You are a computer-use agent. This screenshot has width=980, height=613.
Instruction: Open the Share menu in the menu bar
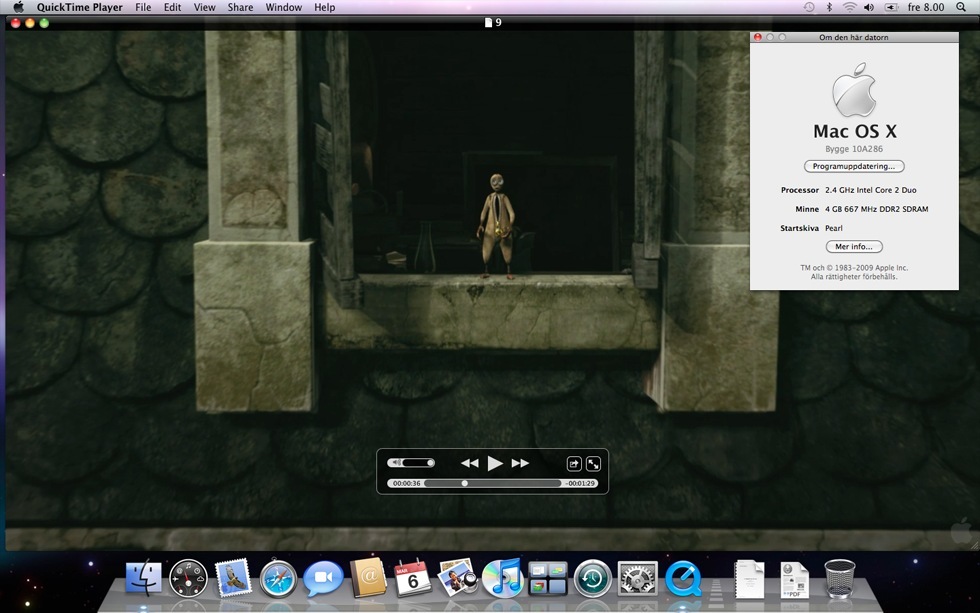240,7
